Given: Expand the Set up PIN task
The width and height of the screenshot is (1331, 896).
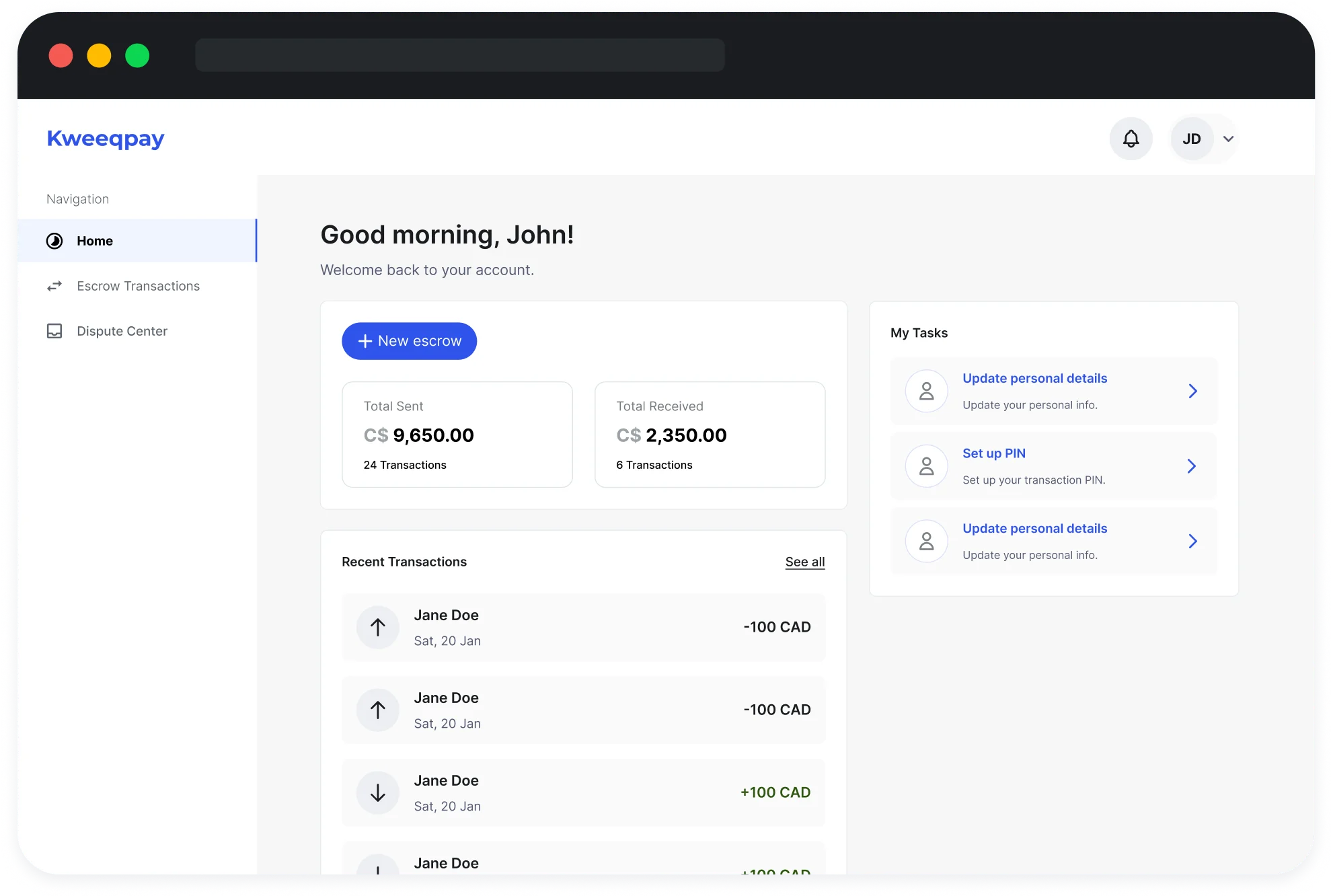Looking at the screenshot, I should point(1192,466).
